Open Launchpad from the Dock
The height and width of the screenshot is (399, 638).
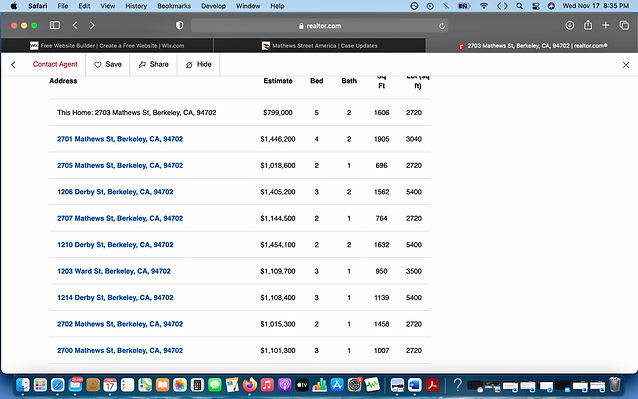(x=40, y=385)
